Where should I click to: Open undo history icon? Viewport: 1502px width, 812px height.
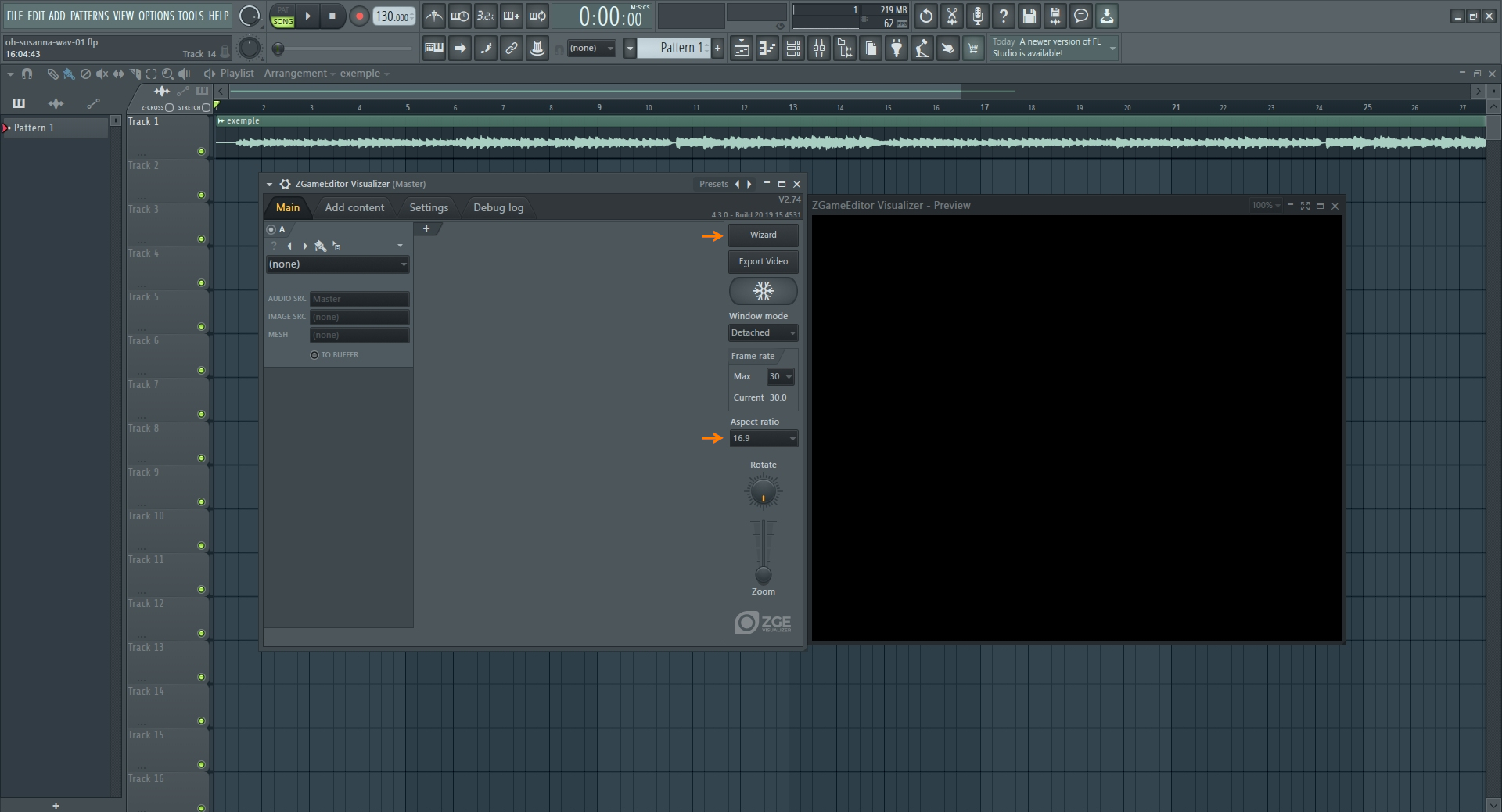tap(926, 16)
